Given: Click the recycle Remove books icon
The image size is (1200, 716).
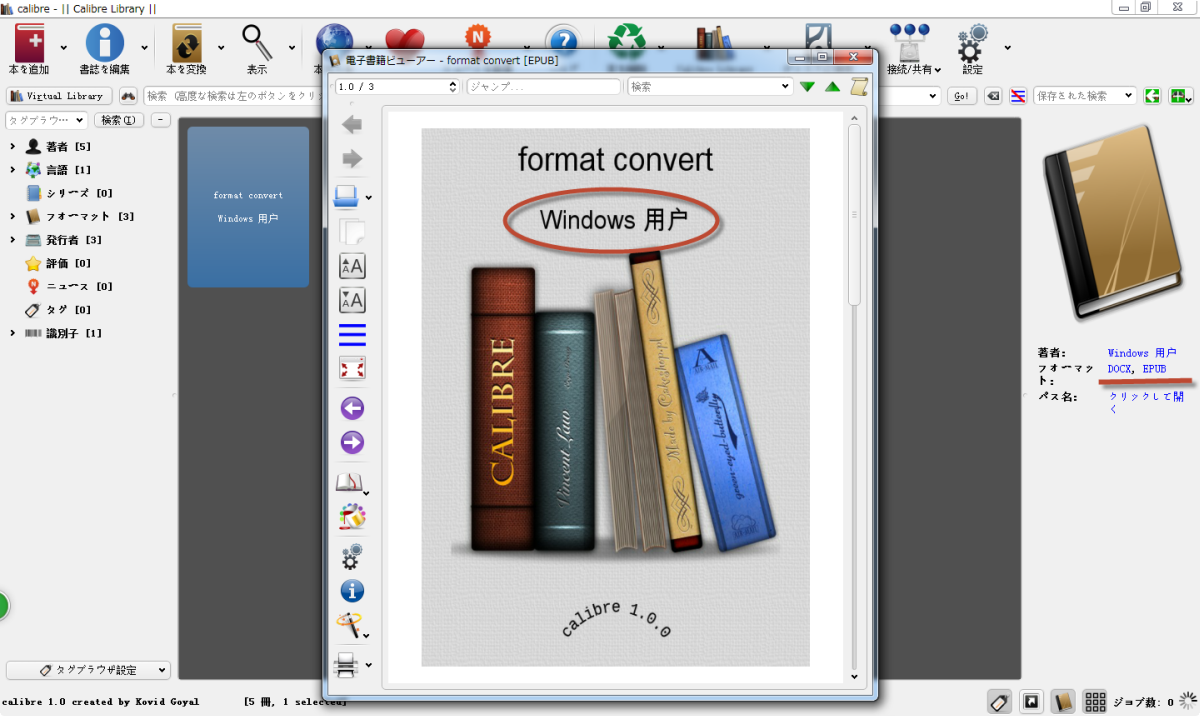Looking at the screenshot, I should [627, 38].
